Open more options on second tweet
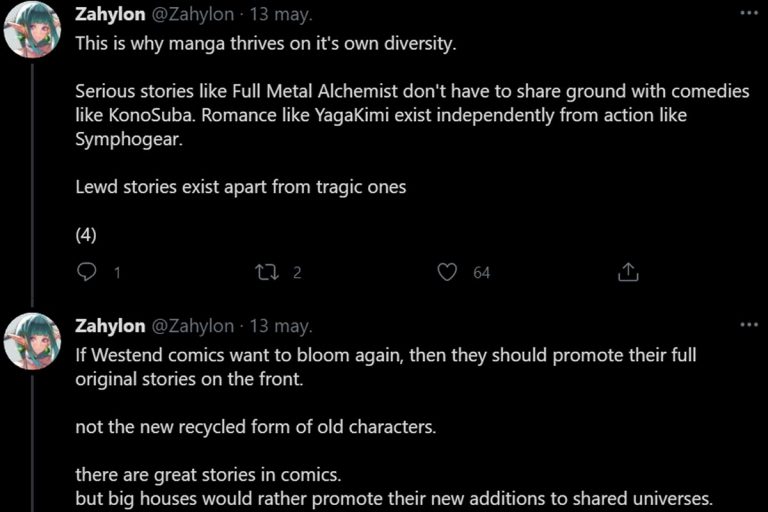This screenshot has height=512, width=768. (748, 324)
